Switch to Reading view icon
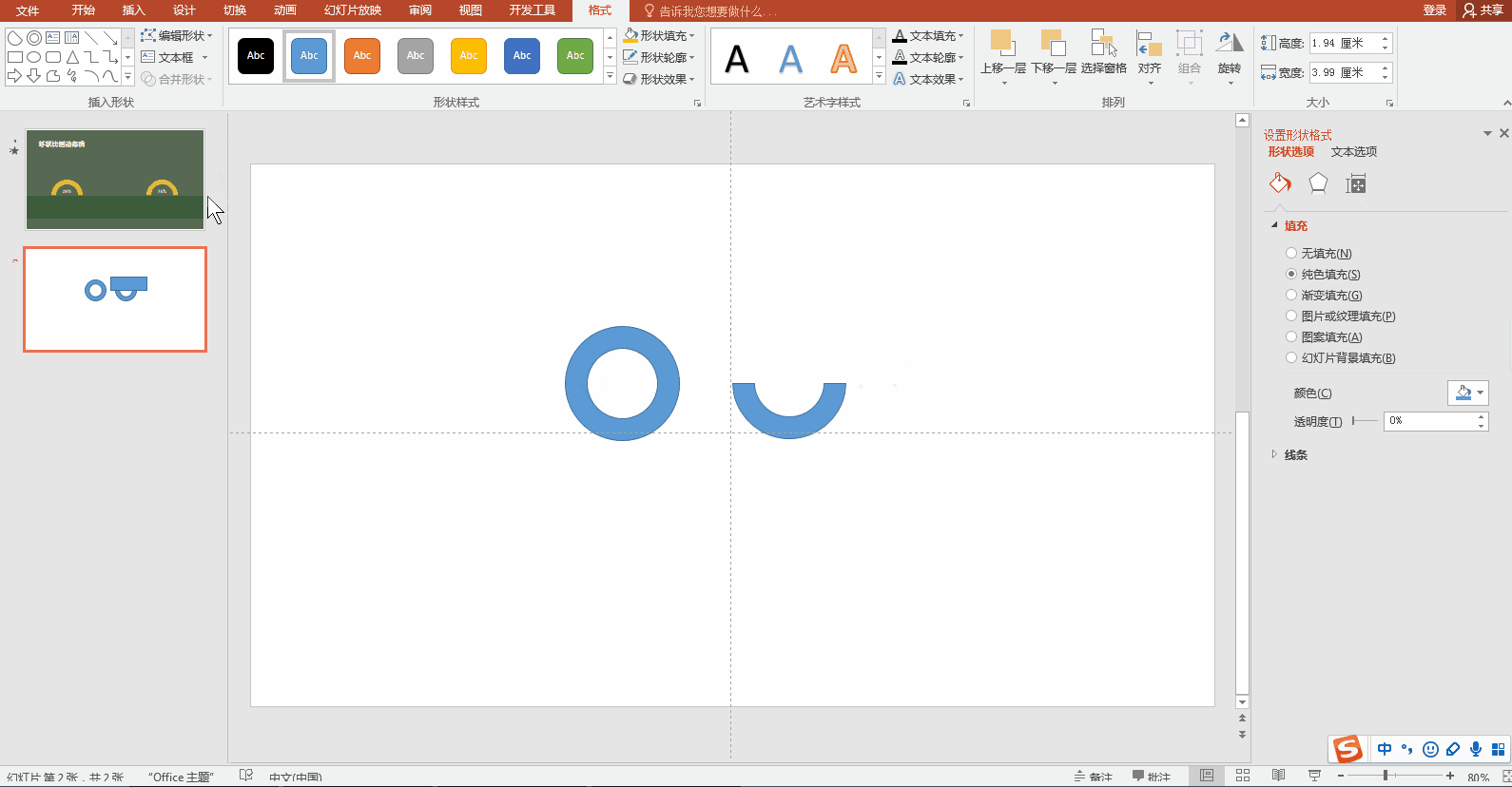Viewport: 1512px width, 787px height. coord(1279,776)
